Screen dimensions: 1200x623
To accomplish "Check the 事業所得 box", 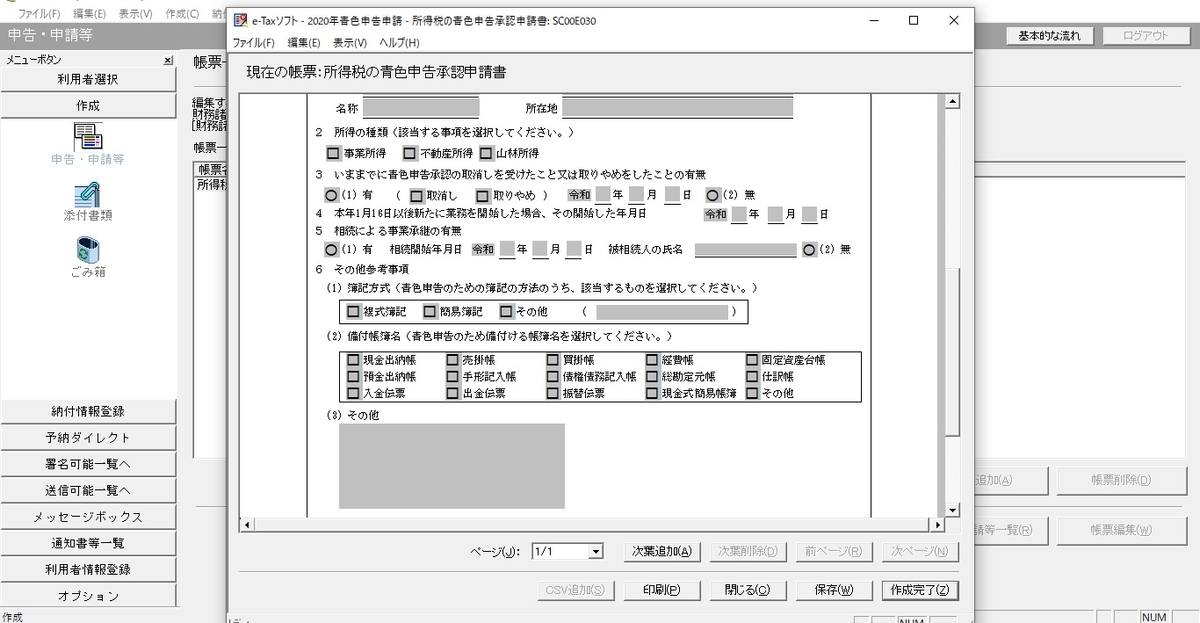I will [333, 154].
